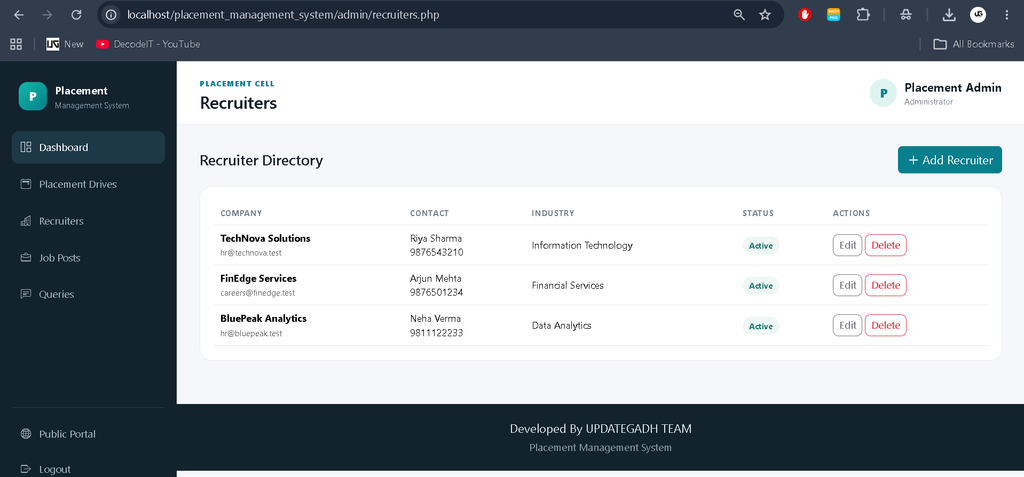
Task: View site information icon in address bar
Action: [112, 14]
